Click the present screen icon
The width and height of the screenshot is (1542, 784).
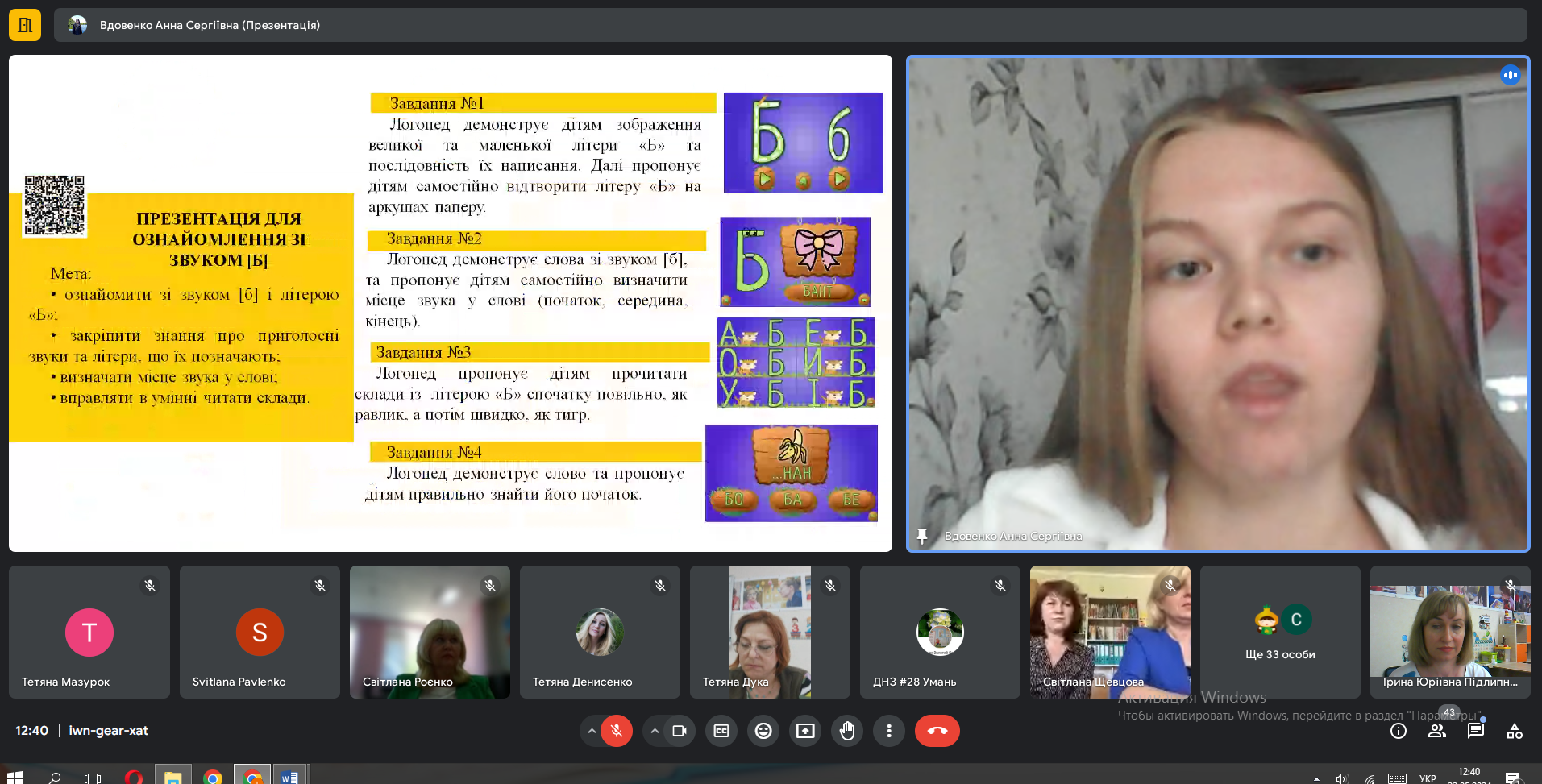tap(805, 731)
